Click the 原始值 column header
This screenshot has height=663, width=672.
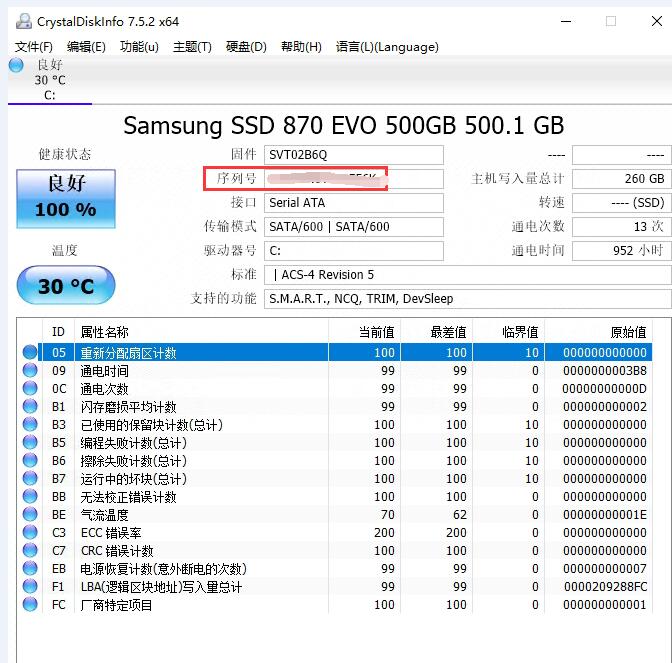coord(598,332)
